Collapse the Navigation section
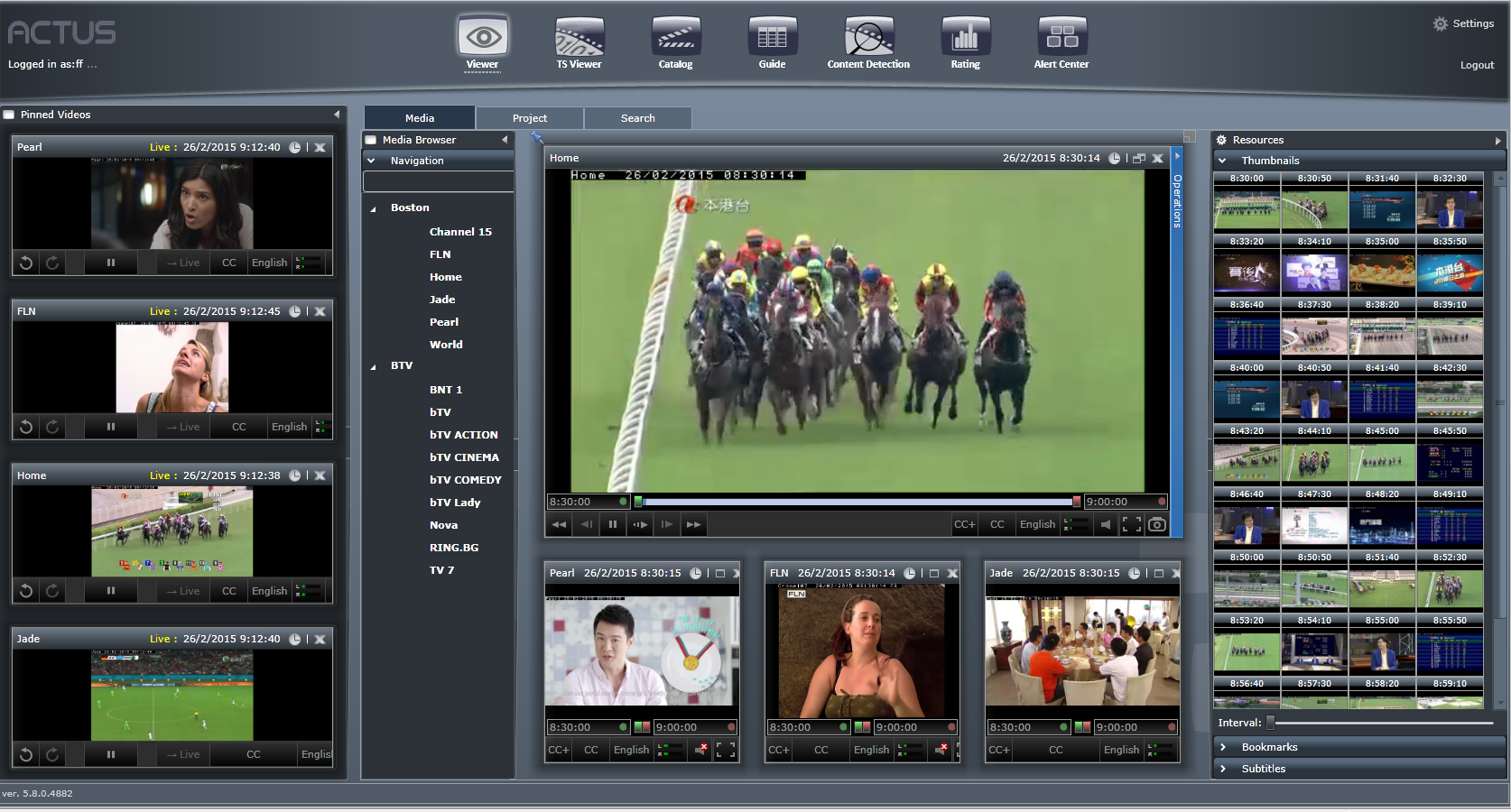The width and height of the screenshot is (1511, 812). tap(371, 161)
